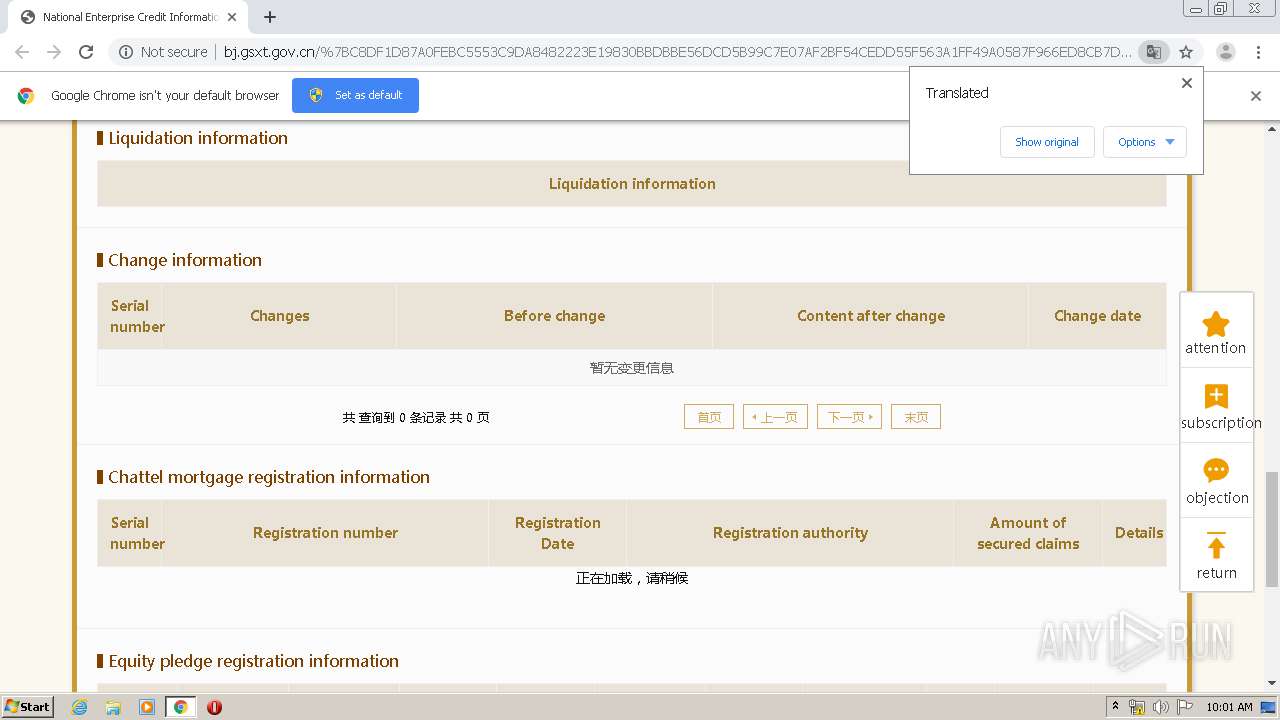Viewport: 1280px width, 720px height.
Task: Close the Translated popup
Action: (x=1187, y=83)
